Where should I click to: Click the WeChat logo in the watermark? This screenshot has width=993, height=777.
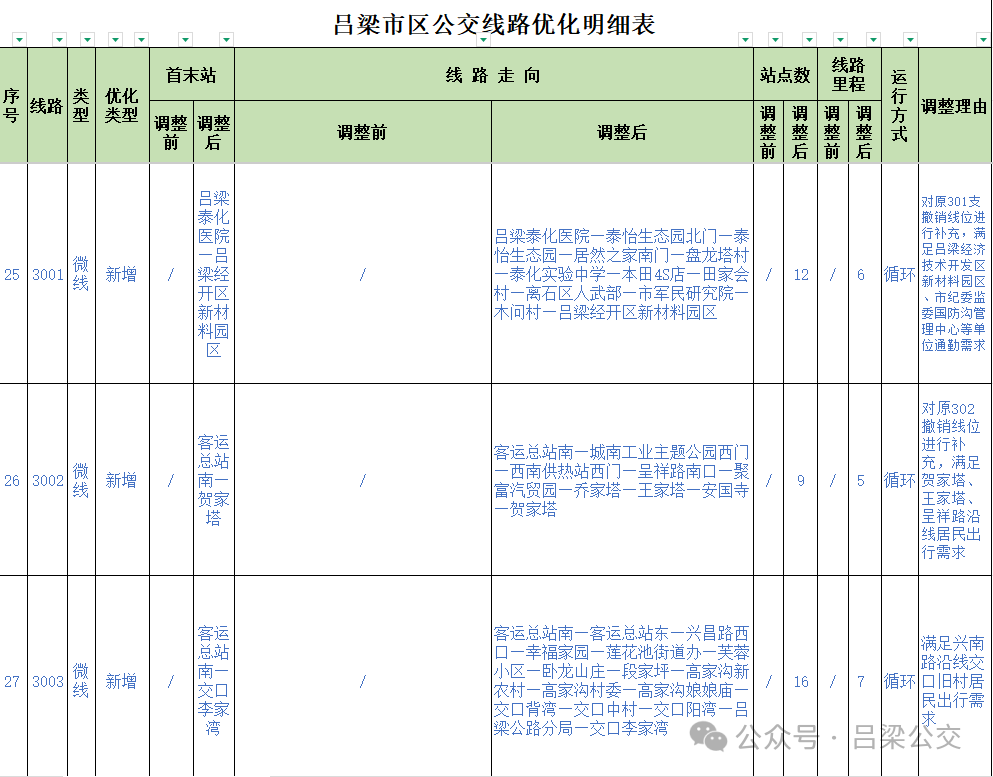(x=714, y=739)
